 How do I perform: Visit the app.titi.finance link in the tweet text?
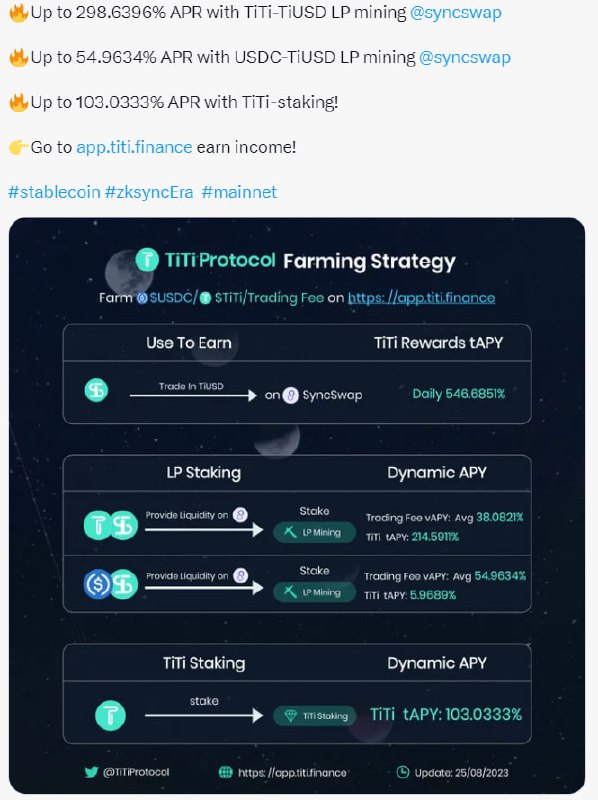(134, 147)
